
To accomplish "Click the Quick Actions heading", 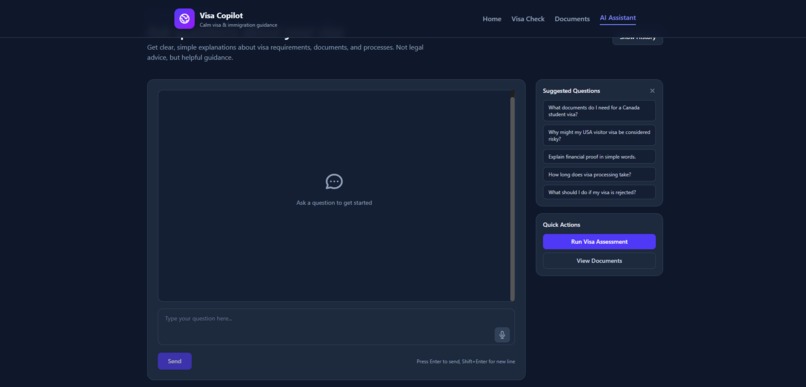I will (x=561, y=225).
